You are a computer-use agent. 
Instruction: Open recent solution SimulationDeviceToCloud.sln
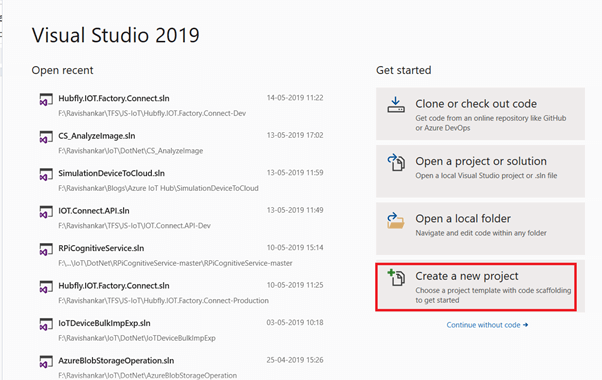[x=181, y=180]
